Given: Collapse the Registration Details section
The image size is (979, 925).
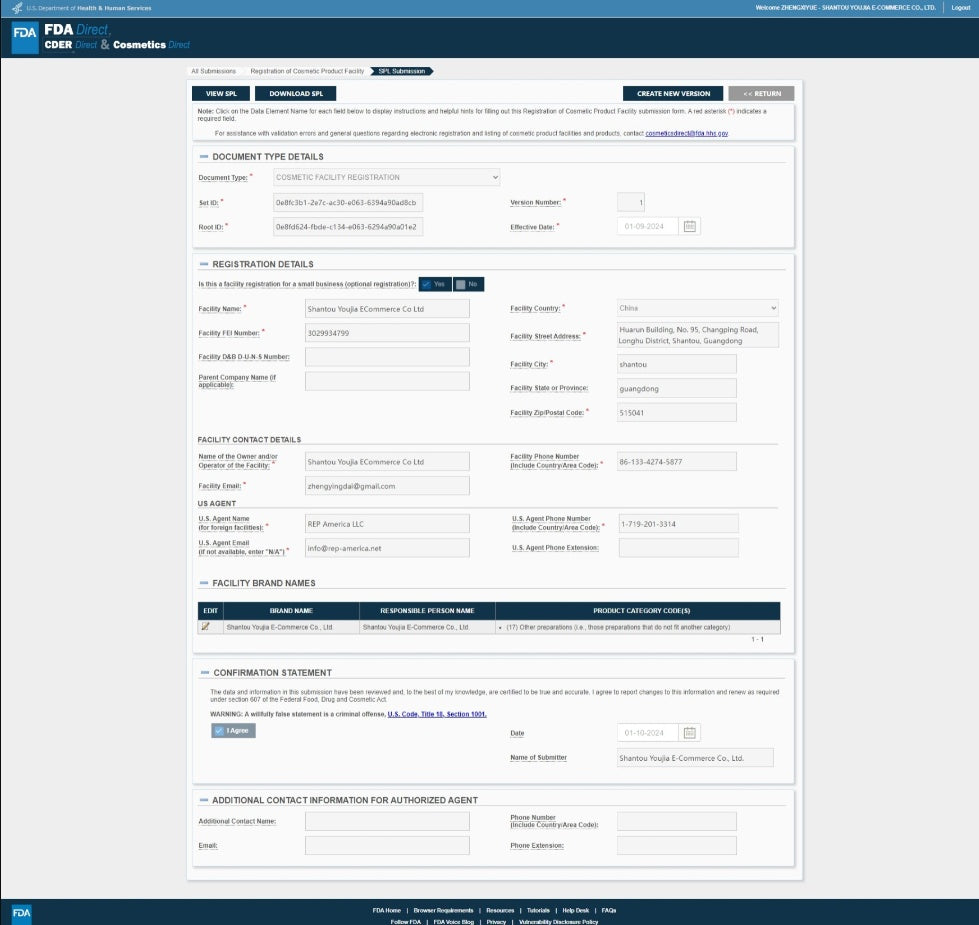Looking at the screenshot, I should (x=204, y=265).
